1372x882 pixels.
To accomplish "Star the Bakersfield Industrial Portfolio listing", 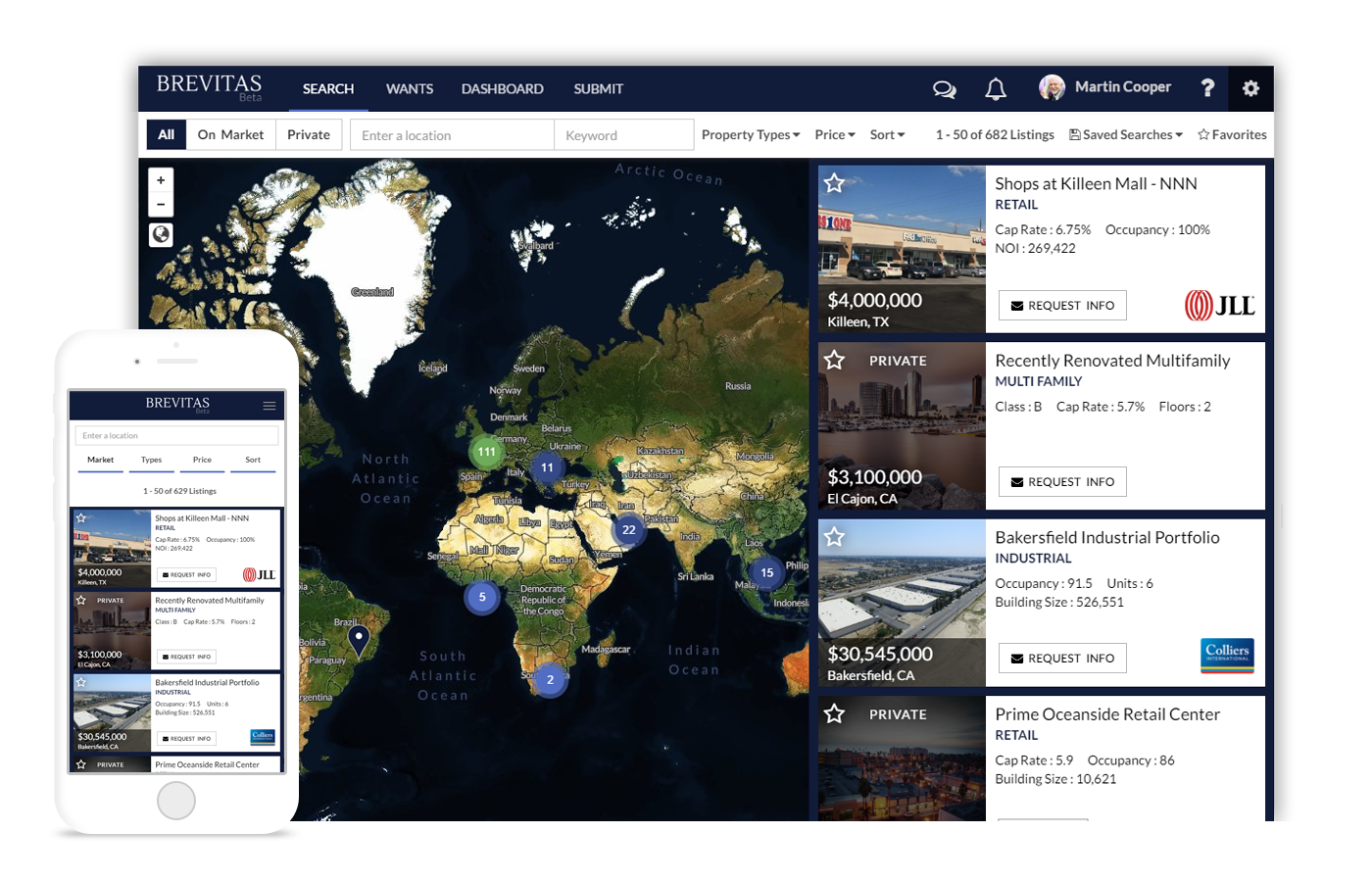I will coord(834,537).
